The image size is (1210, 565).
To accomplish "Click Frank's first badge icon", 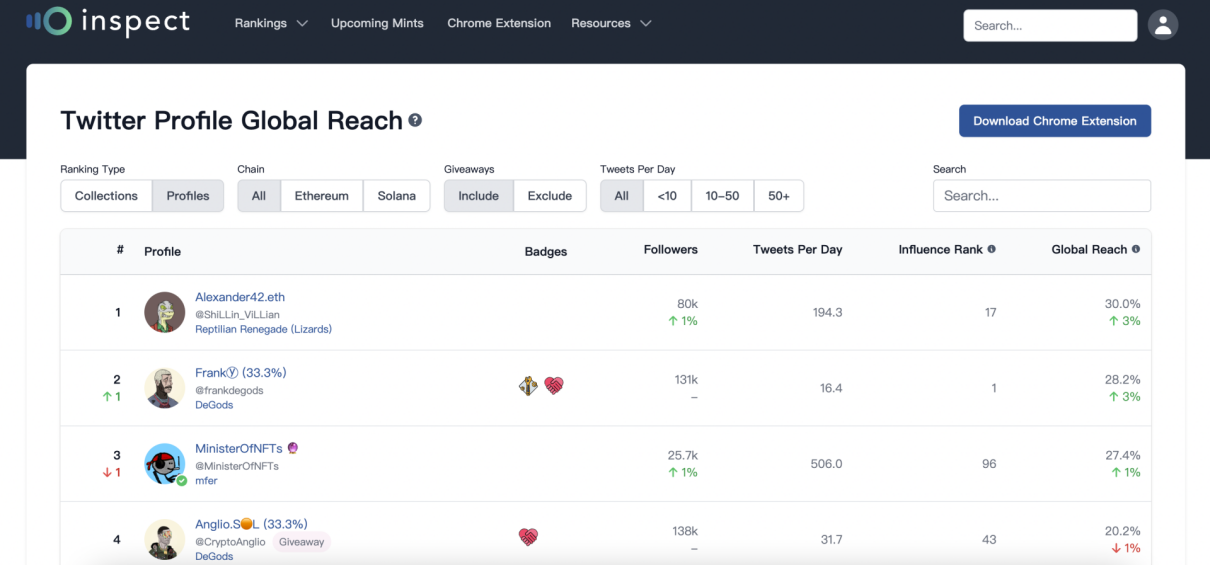I will (528, 386).
